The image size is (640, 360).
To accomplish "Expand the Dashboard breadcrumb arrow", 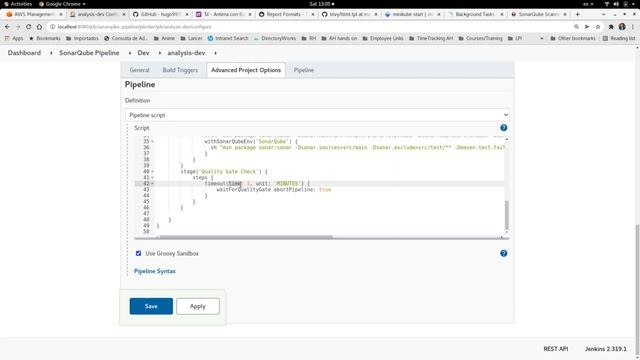I will pyautogui.click(x=51, y=53).
